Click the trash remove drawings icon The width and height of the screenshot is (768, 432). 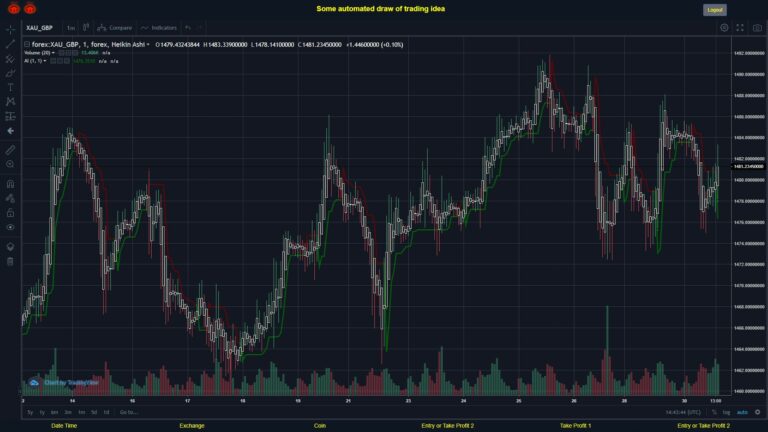coord(10,261)
